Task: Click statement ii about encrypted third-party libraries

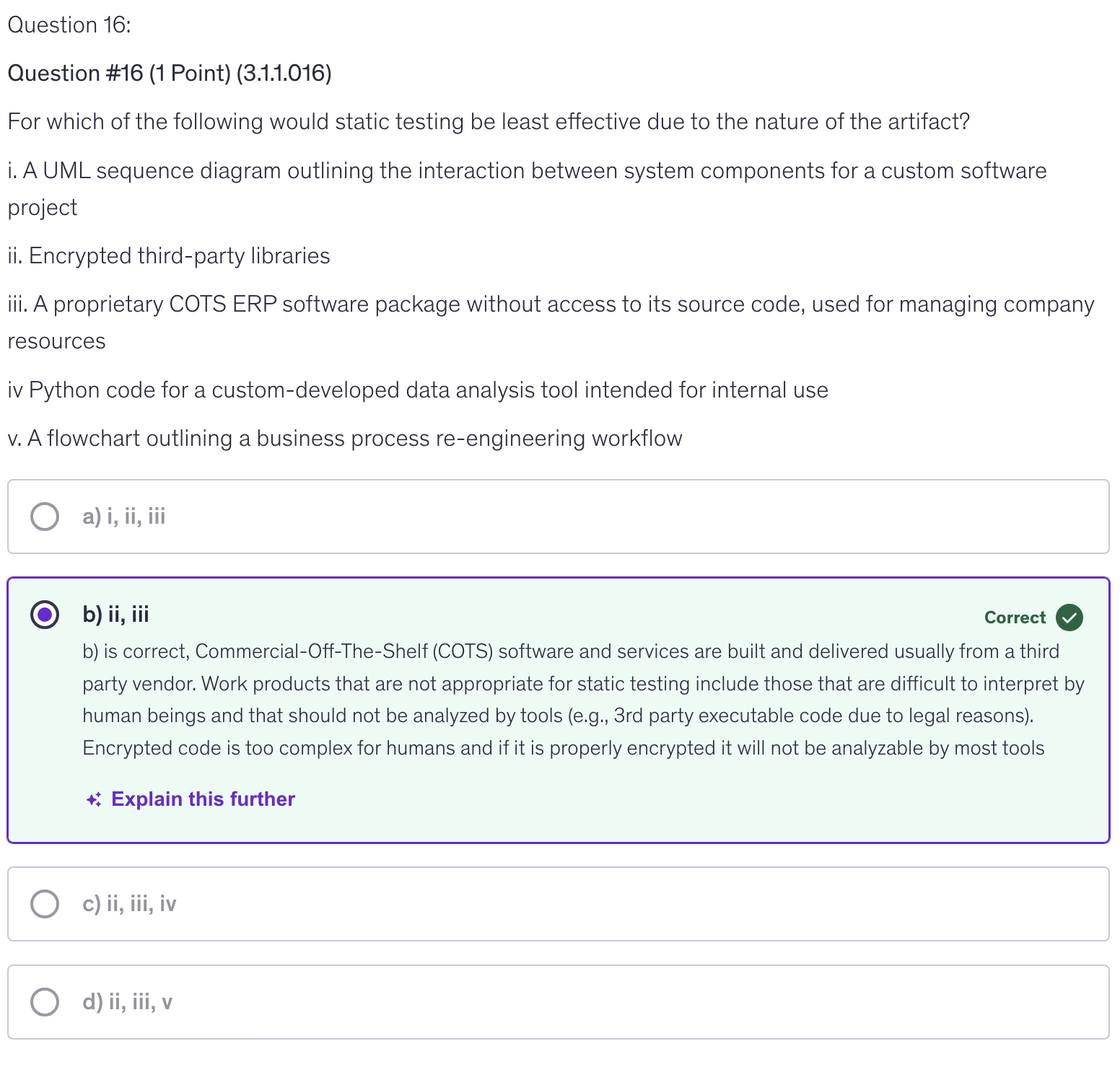Action: point(169,256)
